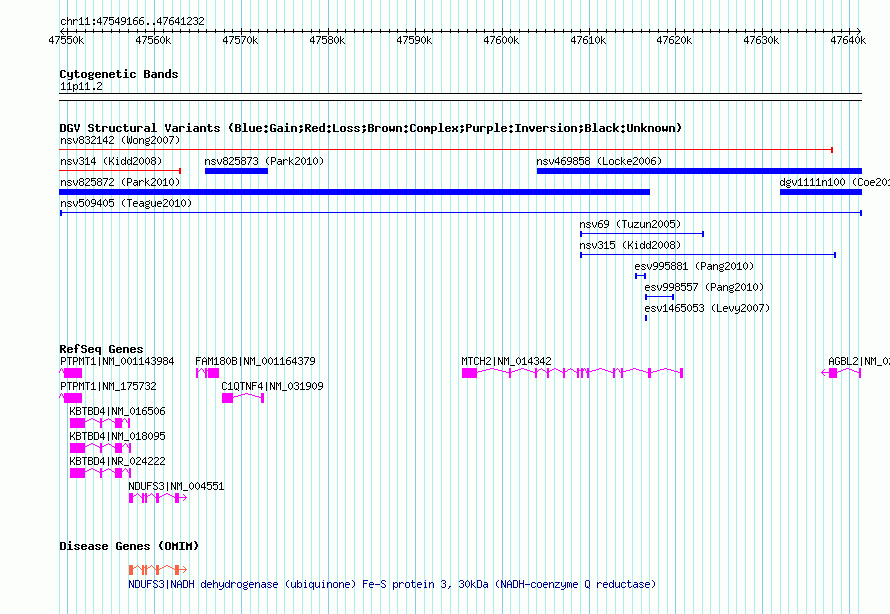Viewport: 890px width, 614px height.
Task: Open the esv1465053 (Levy2007) variant label
Action: [x=707, y=308]
